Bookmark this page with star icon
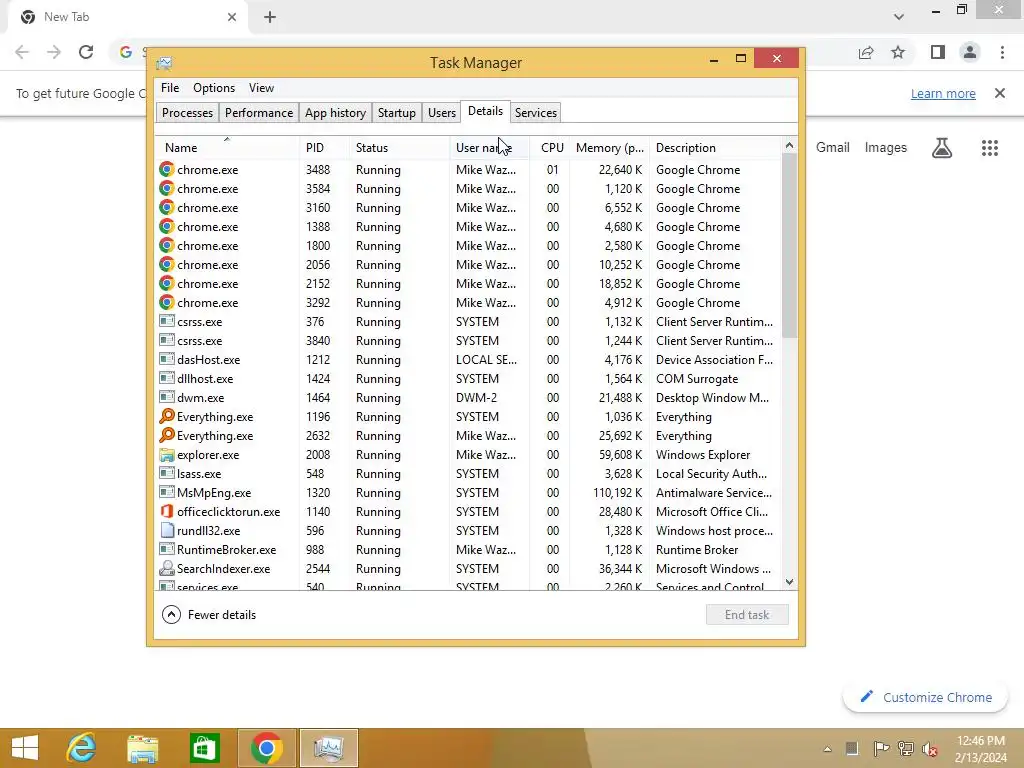Viewport: 1024px width, 768px height. tap(898, 52)
